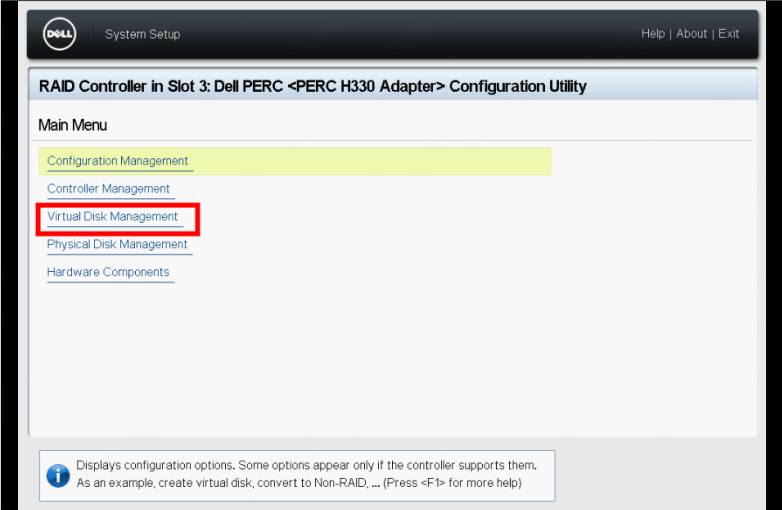Open About in the top bar
This screenshot has height=510, width=782.
click(x=691, y=34)
